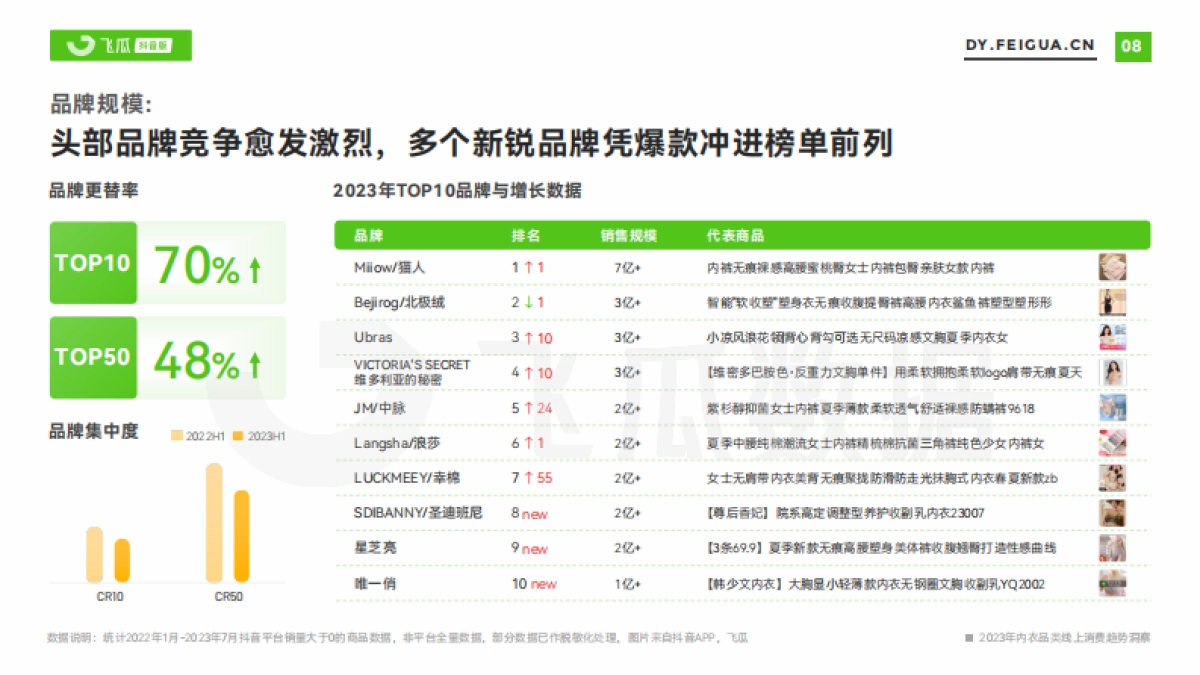1200x675 pixels.
Task: Select the green TOP10 badge
Action: [92, 263]
